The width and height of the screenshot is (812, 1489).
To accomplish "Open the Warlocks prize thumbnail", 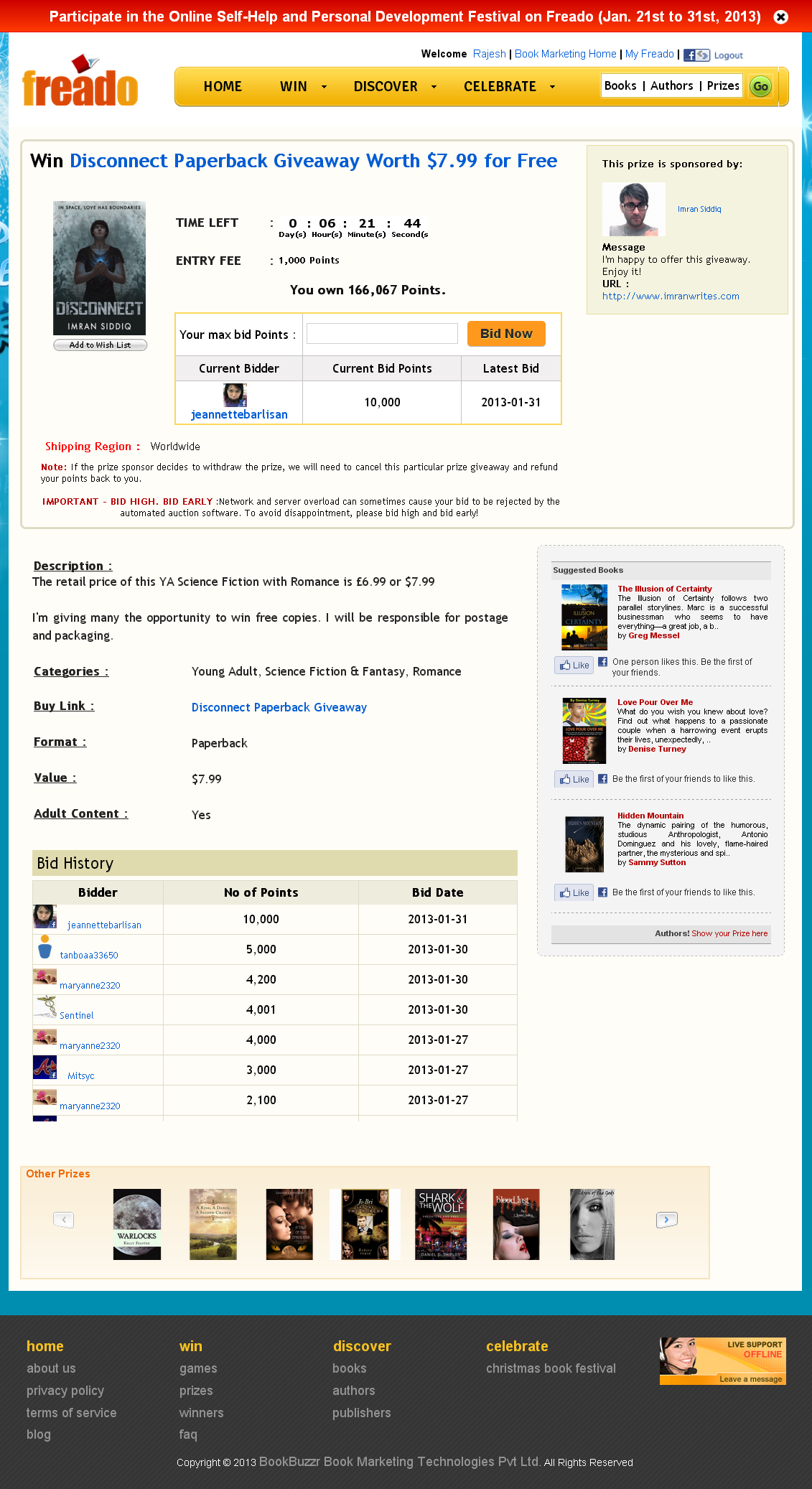I will click(137, 1224).
